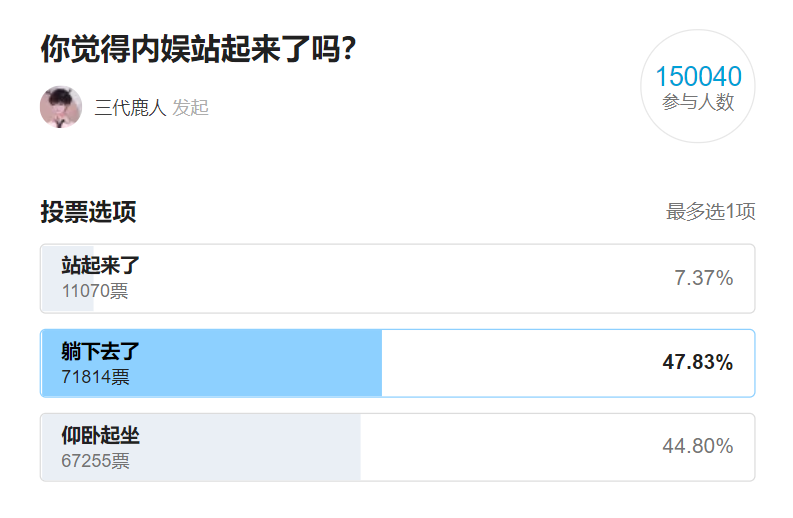Click the 11070票 vote count
Screen dimensions: 793x518
[95, 292]
